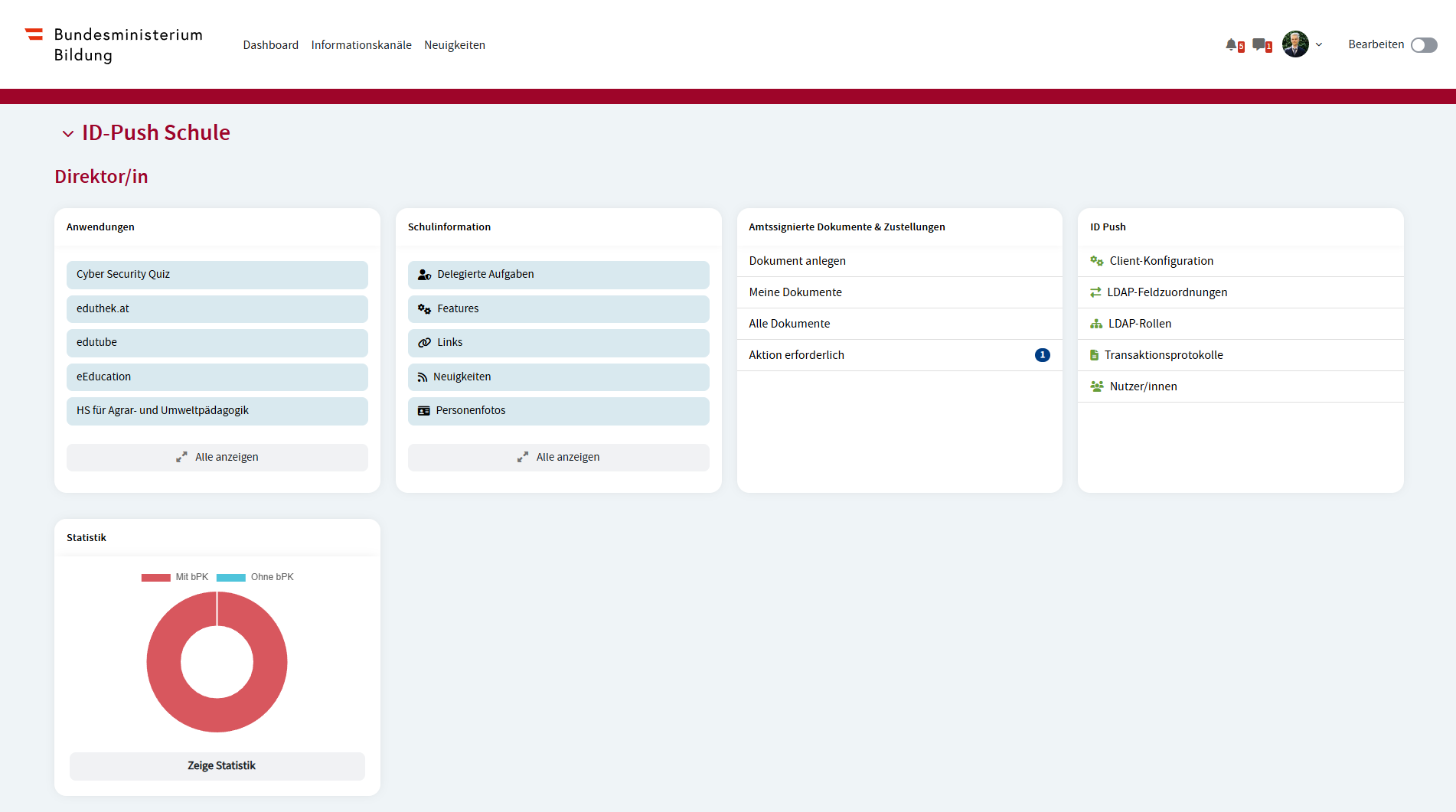Click the Features gears icon

(425, 309)
